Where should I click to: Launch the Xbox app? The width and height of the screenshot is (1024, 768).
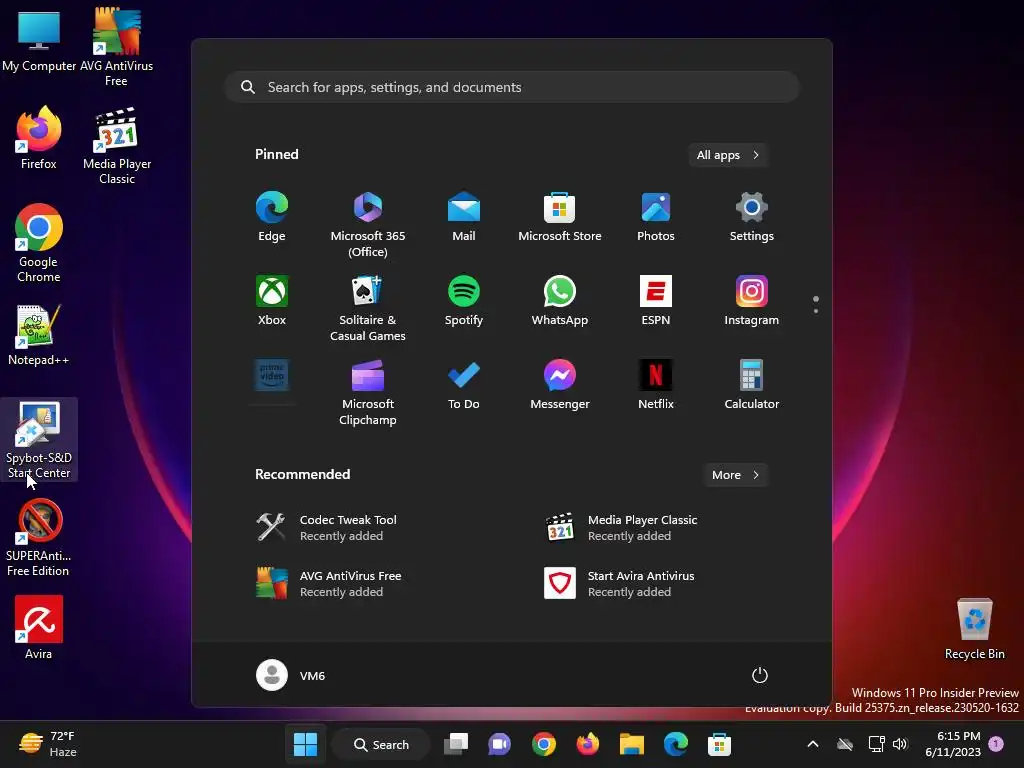coord(272,301)
